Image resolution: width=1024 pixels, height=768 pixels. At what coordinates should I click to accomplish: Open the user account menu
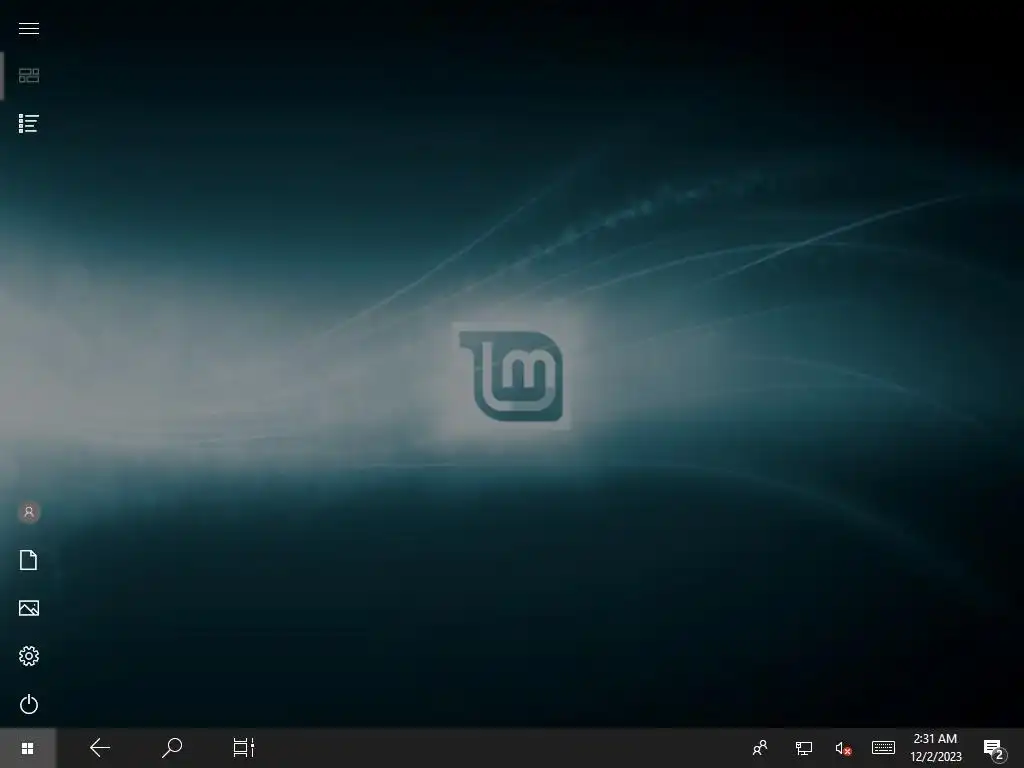point(29,512)
